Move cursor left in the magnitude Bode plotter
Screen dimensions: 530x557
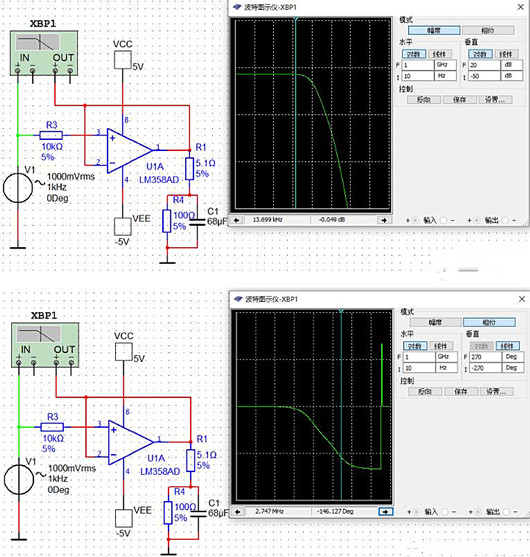(236, 220)
